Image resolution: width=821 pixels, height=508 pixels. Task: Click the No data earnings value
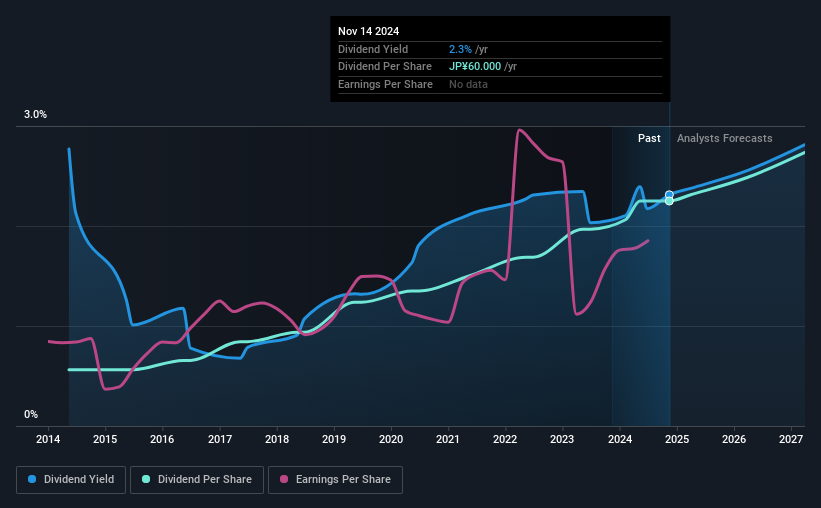[468, 84]
